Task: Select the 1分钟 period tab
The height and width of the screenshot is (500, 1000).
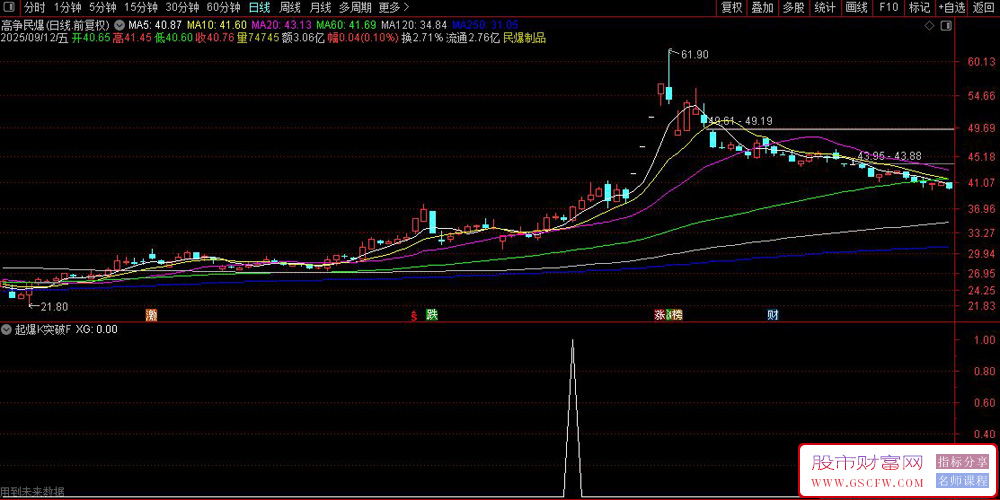Action: click(67, 8)
